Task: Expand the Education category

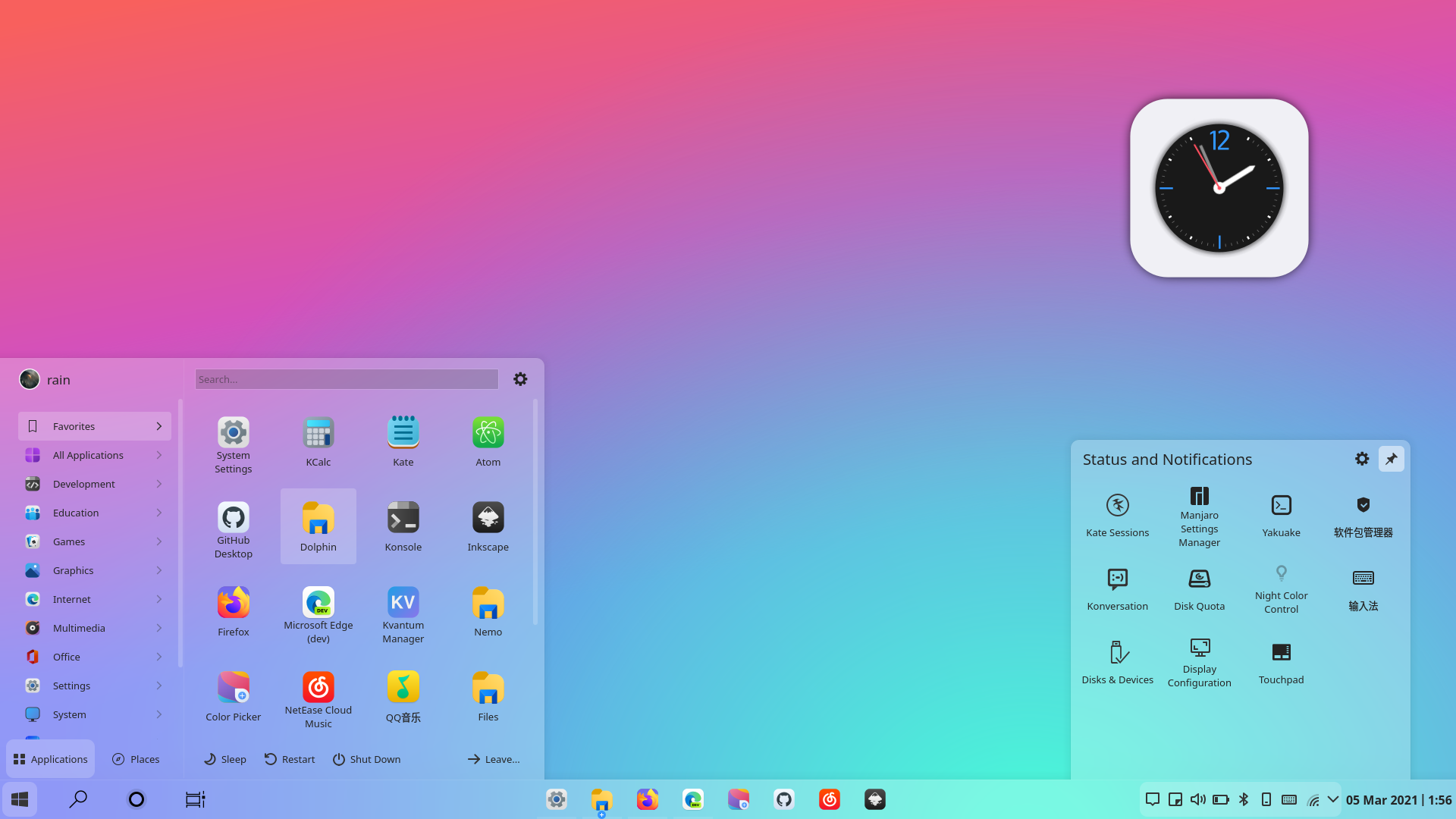Action: [95, 513]
